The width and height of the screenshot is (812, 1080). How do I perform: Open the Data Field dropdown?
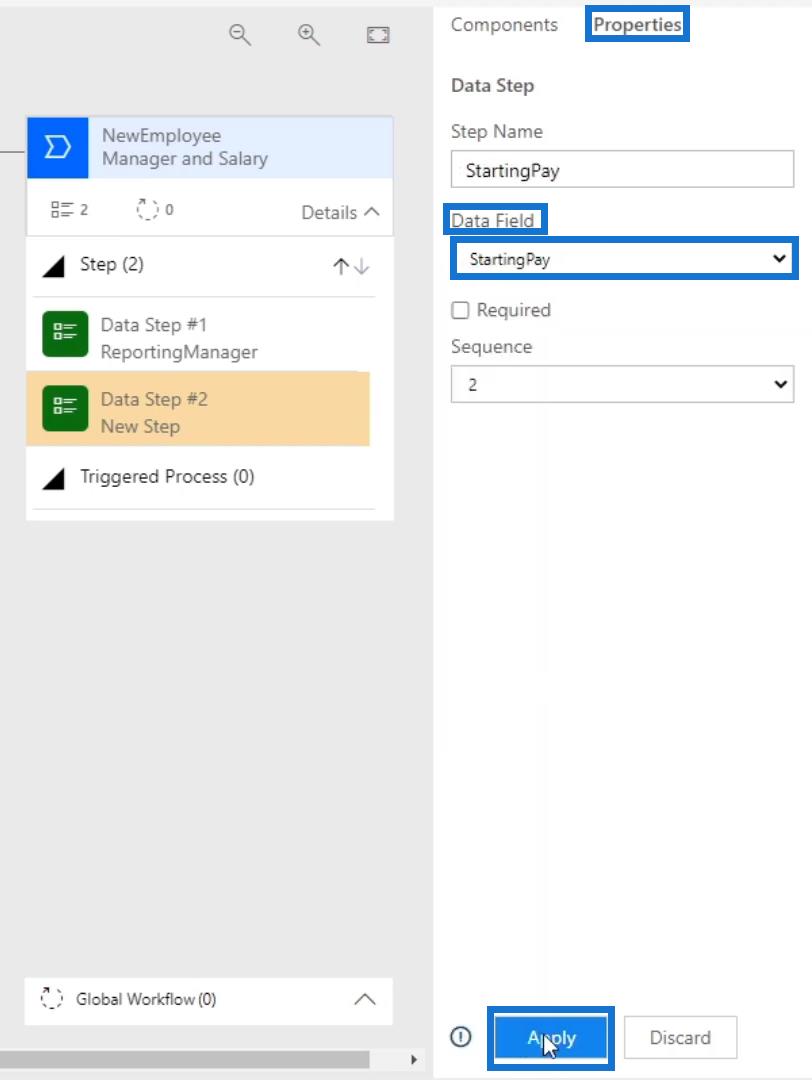pyautogui.click(x=624, y=259)
